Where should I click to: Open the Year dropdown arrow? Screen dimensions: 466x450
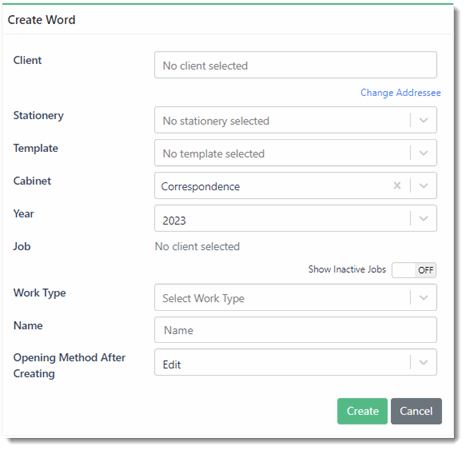[x=423, y=219]
